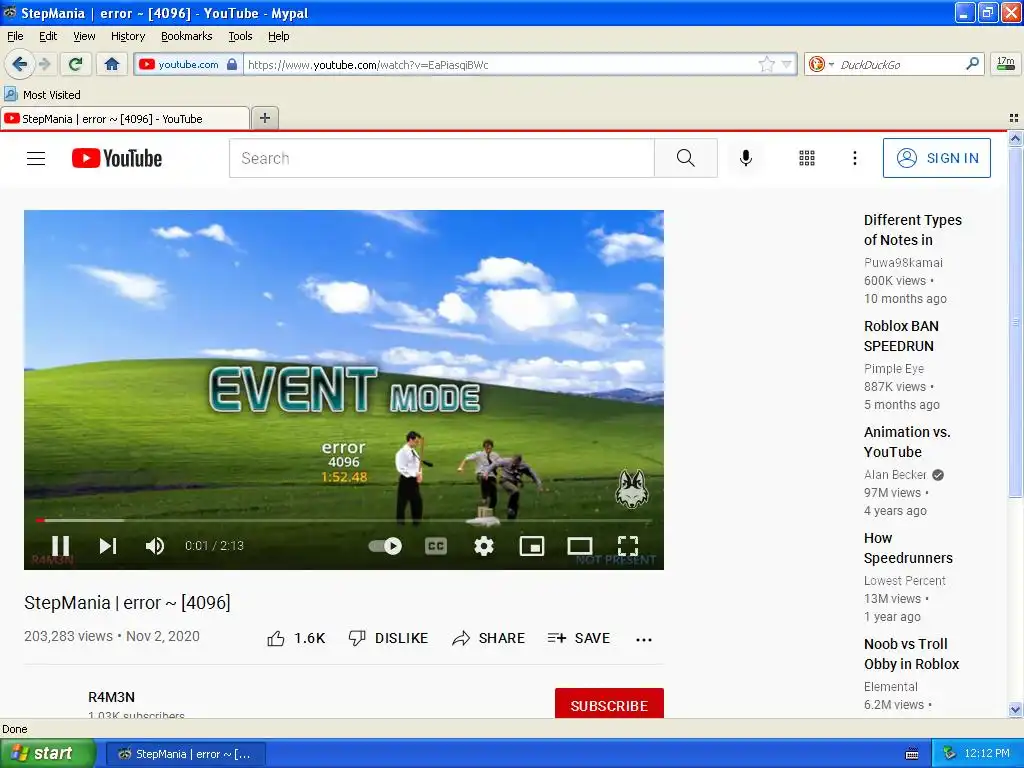Pause the video
Image resolution: width=1024 pixels, height=768 pixels.
(61, 545)
